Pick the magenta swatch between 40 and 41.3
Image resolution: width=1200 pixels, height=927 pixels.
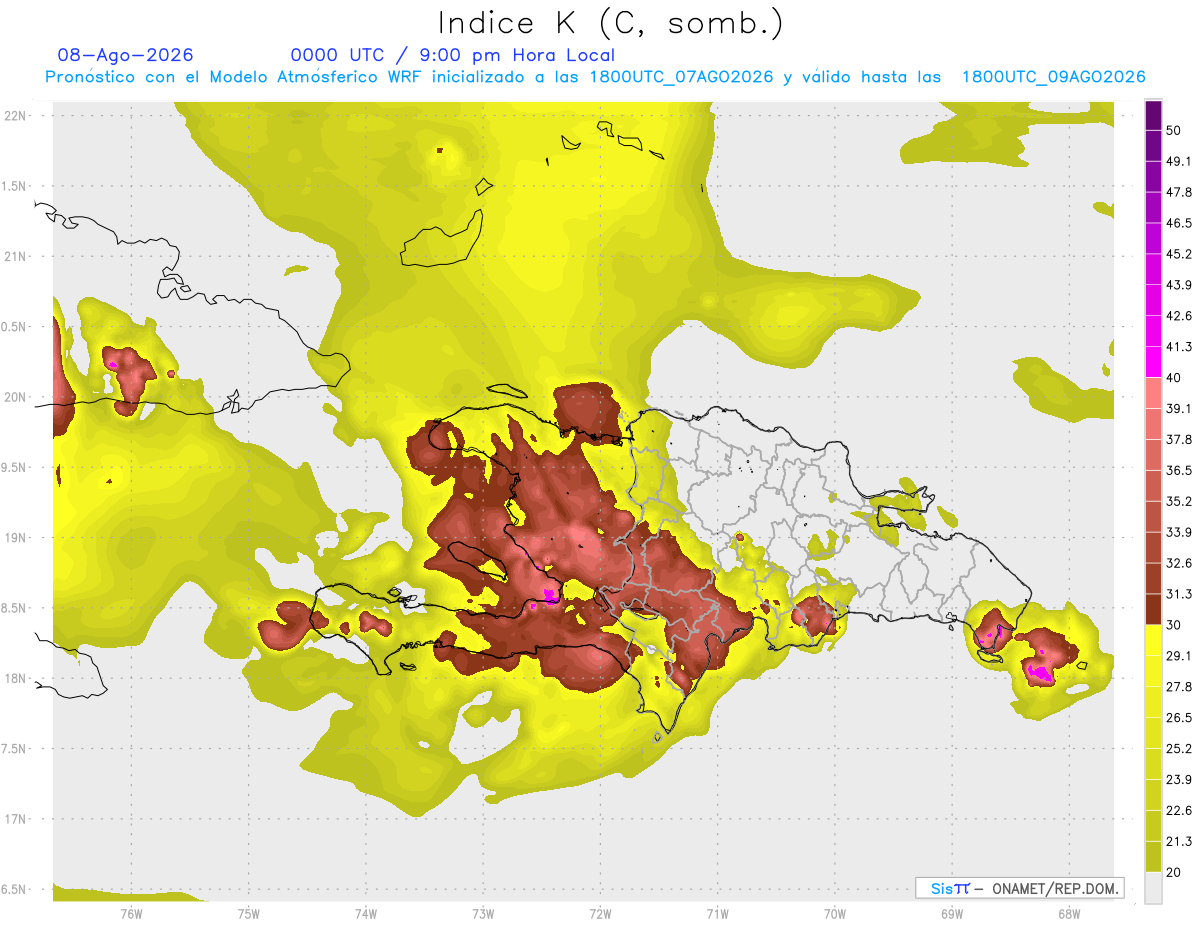click(x=1153, y=362)
